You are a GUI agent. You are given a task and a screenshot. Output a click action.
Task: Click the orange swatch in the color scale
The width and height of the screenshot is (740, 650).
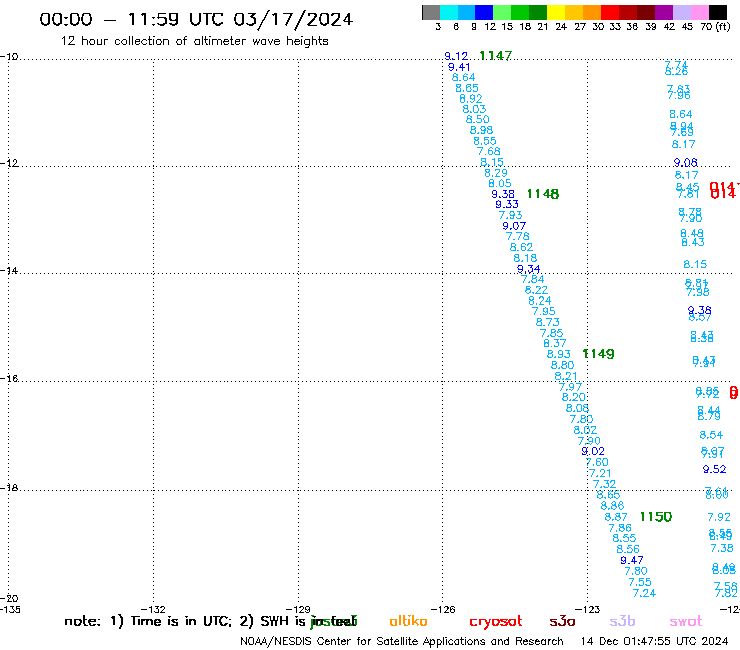(x=591, y=12)
